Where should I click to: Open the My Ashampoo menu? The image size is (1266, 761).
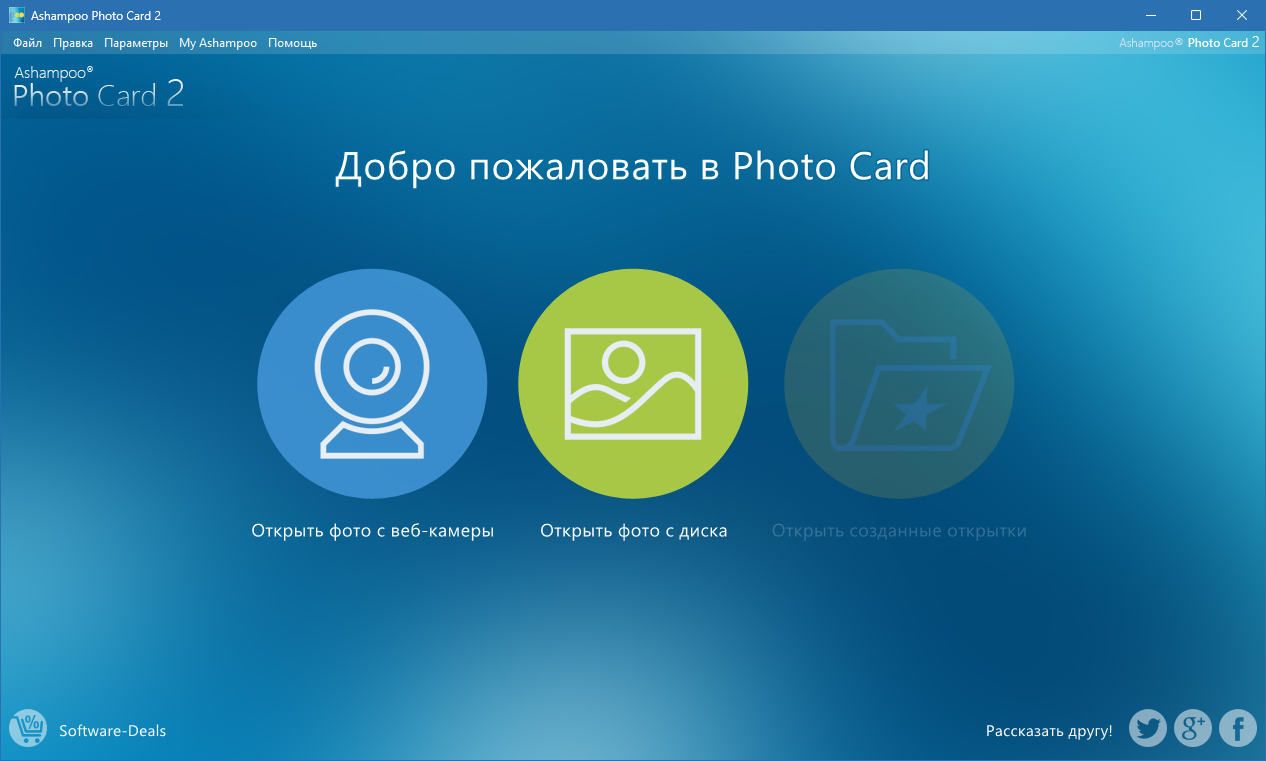click(218, 43)
